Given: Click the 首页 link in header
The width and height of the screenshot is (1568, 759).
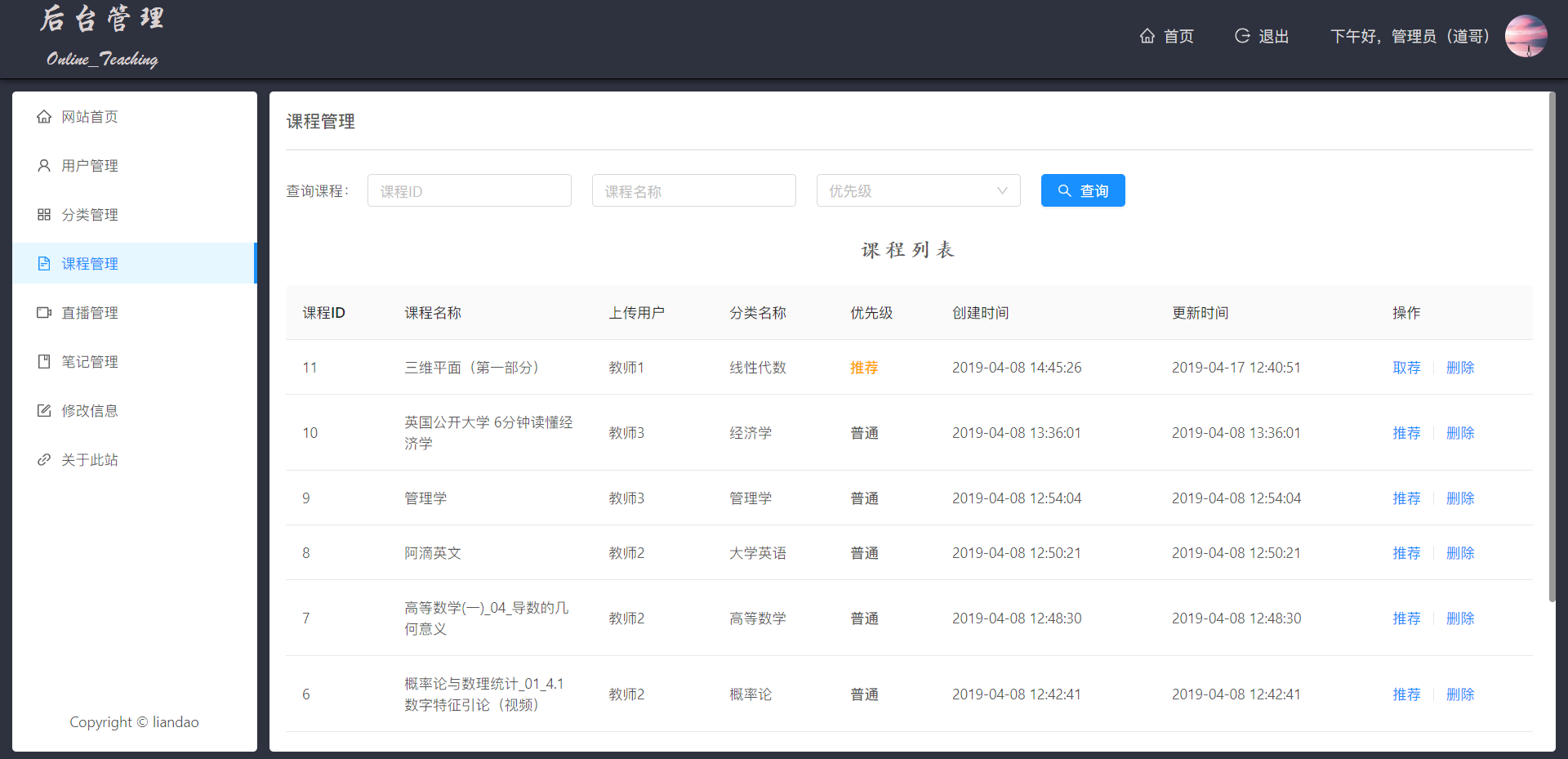Looking at the screenshot, I should coord(1167,36).
